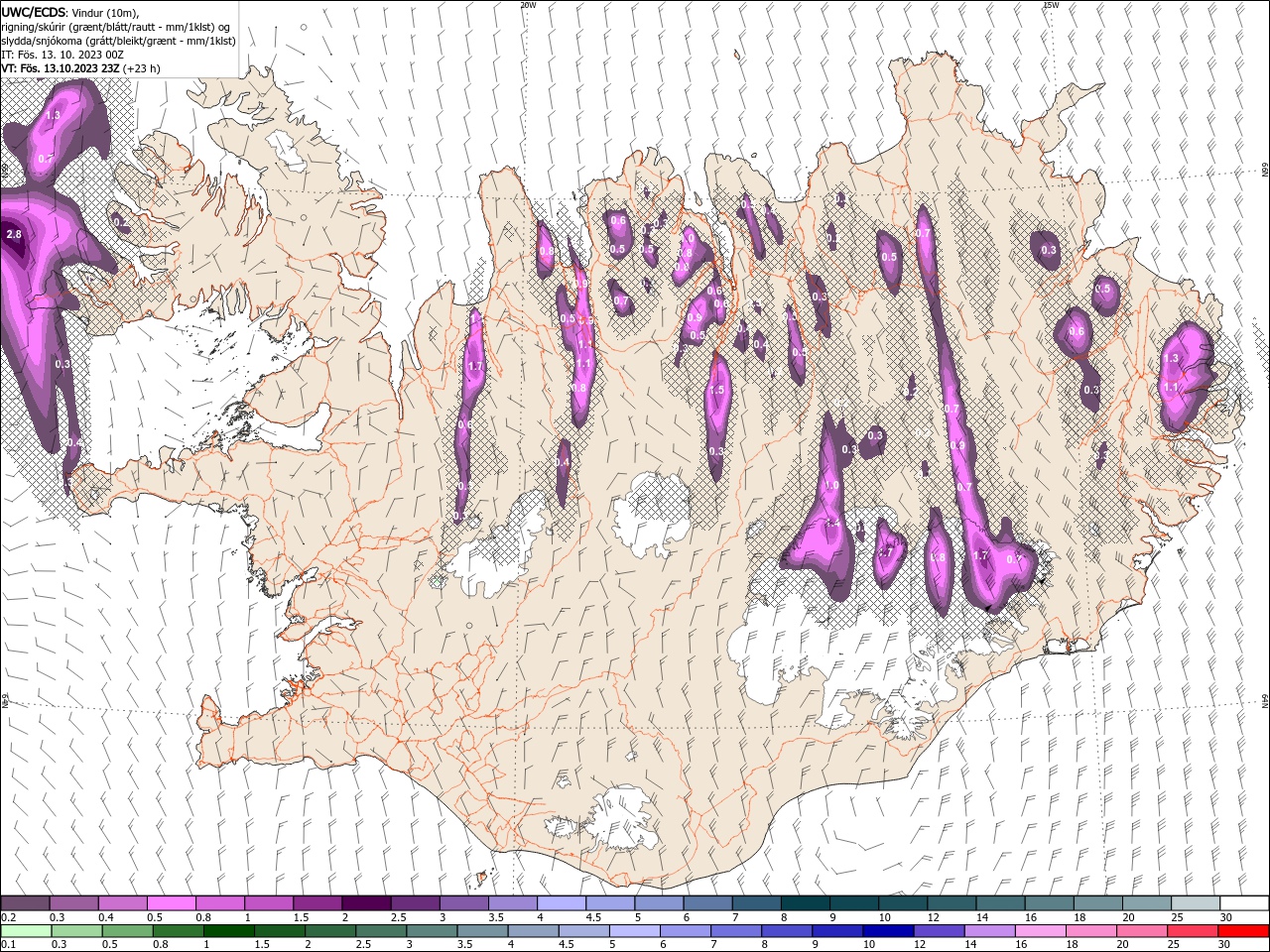Click the 30 label in the lower legend row
The width and height of the screenshot is (1270, 952).
click(x=1223, y=944)
